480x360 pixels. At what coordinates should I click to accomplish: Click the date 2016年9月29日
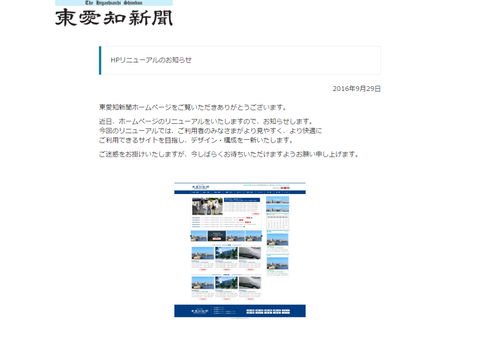[356, 89]
